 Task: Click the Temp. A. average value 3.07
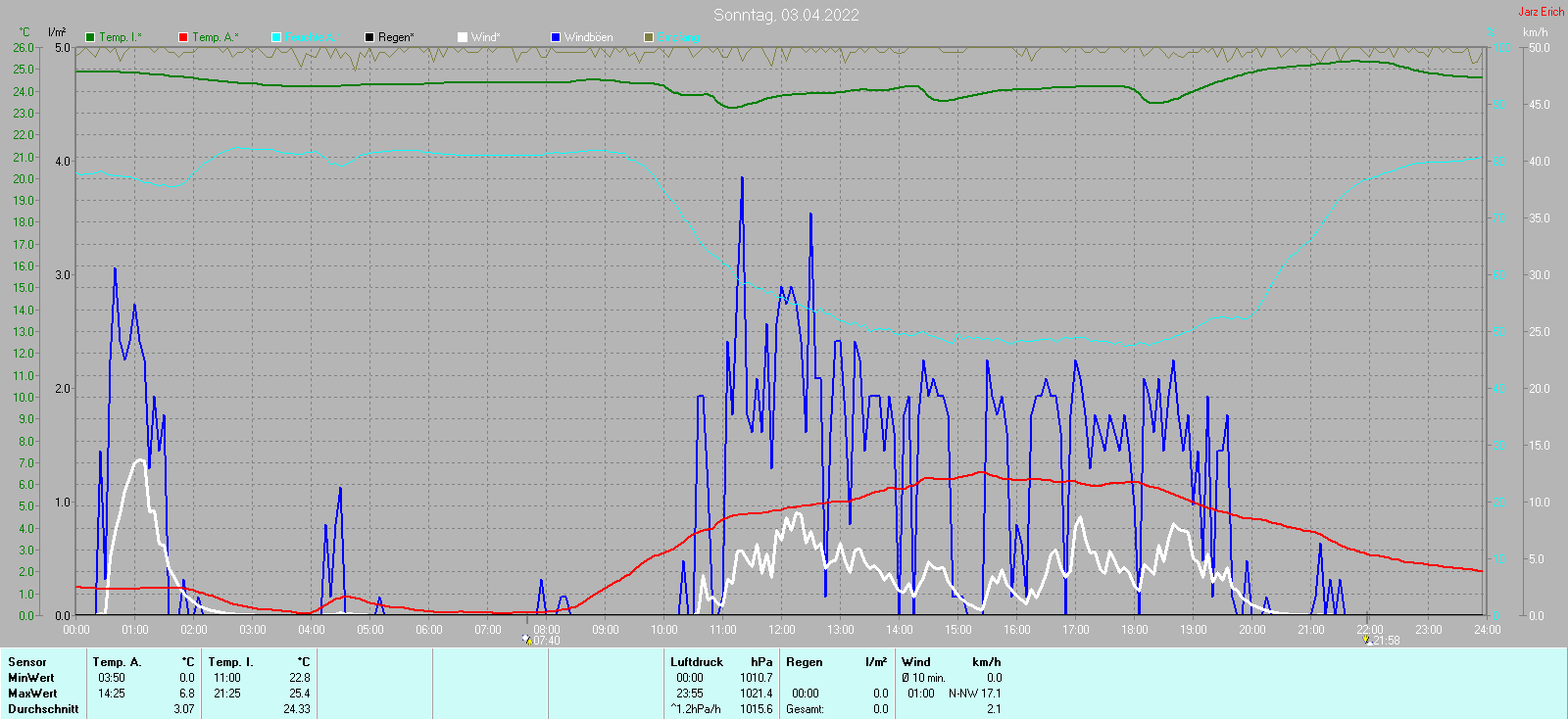[184, 709]
